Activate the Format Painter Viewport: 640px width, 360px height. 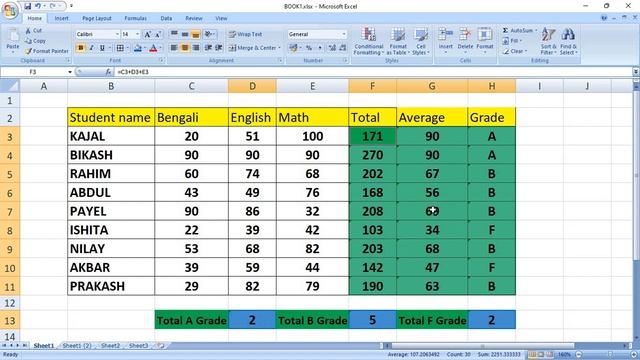point(47,51)
